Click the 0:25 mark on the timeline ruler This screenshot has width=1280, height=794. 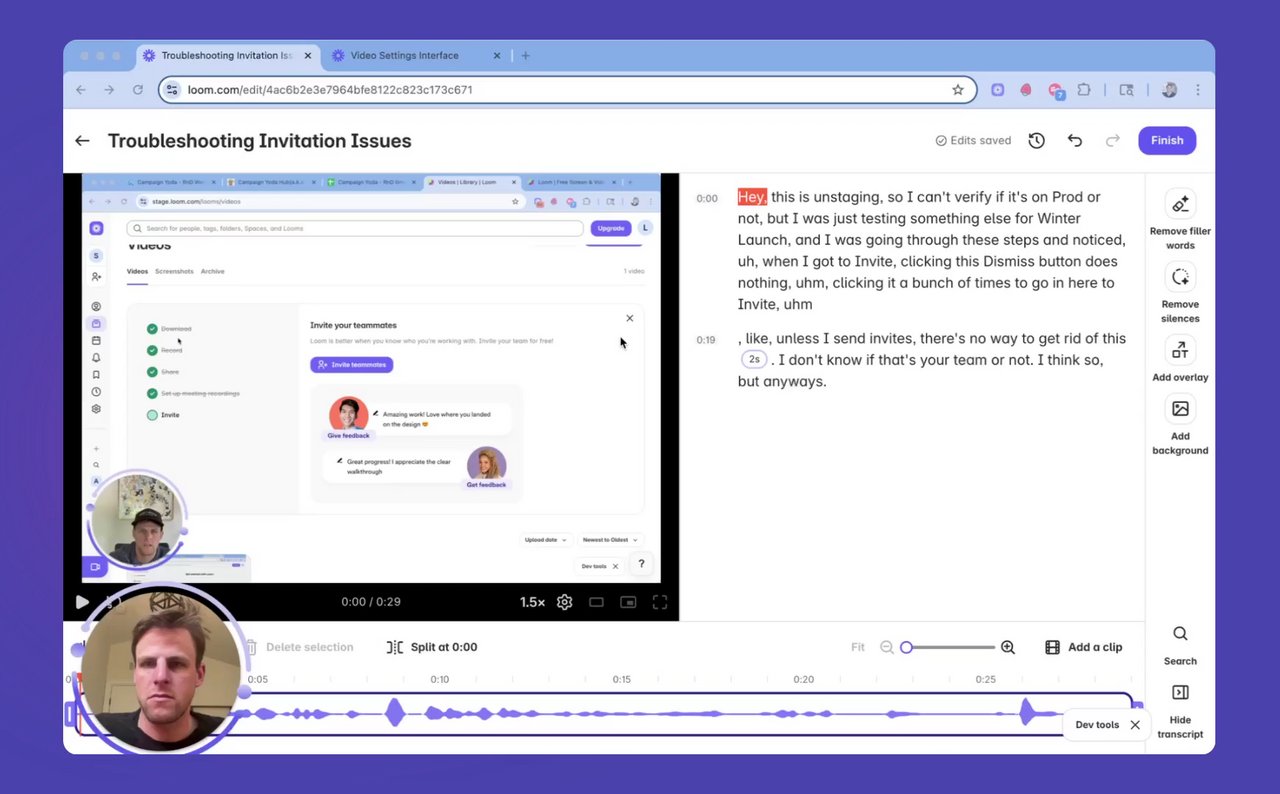(986, 679)
